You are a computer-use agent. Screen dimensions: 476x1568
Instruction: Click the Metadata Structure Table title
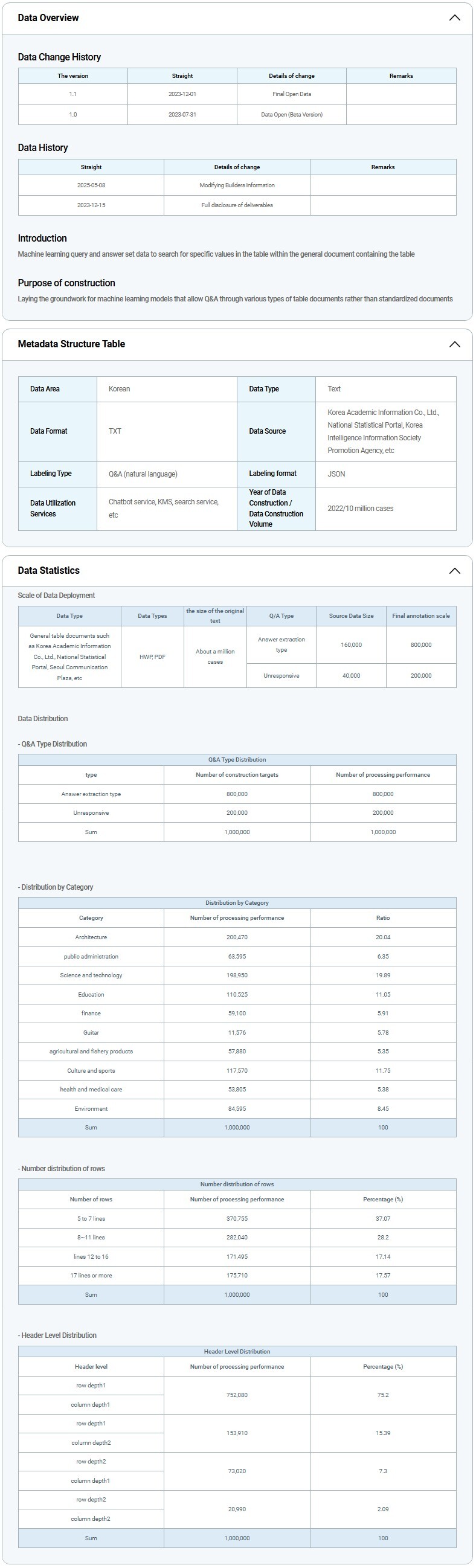coord(71,344)
